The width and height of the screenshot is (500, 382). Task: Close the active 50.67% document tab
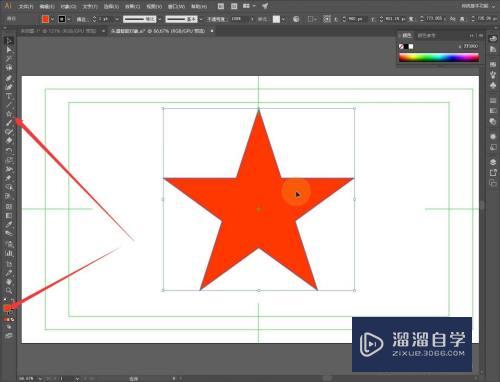point(212,31)
